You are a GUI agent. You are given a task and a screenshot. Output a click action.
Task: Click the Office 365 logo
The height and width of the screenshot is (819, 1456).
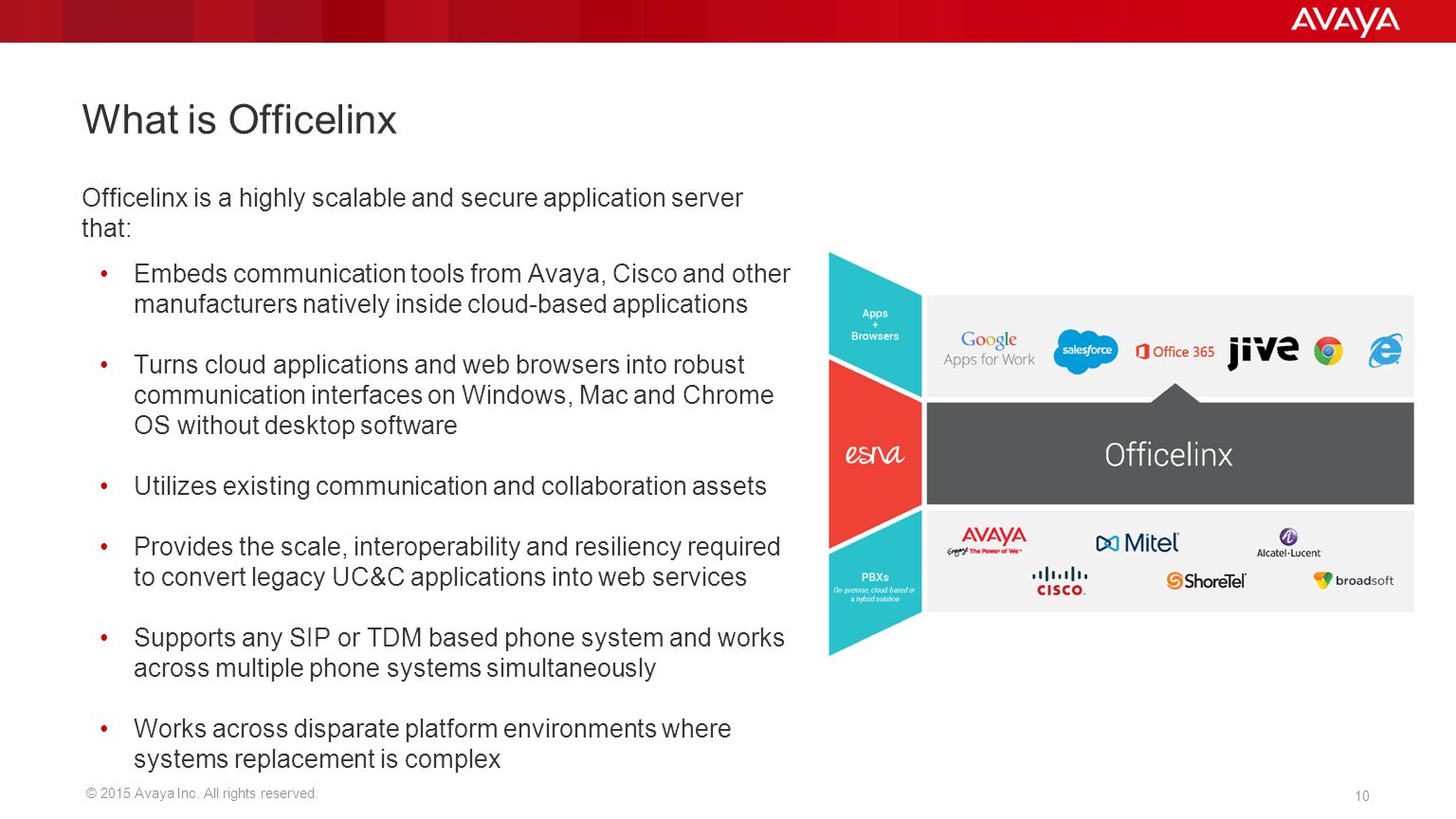[1175, 352]
